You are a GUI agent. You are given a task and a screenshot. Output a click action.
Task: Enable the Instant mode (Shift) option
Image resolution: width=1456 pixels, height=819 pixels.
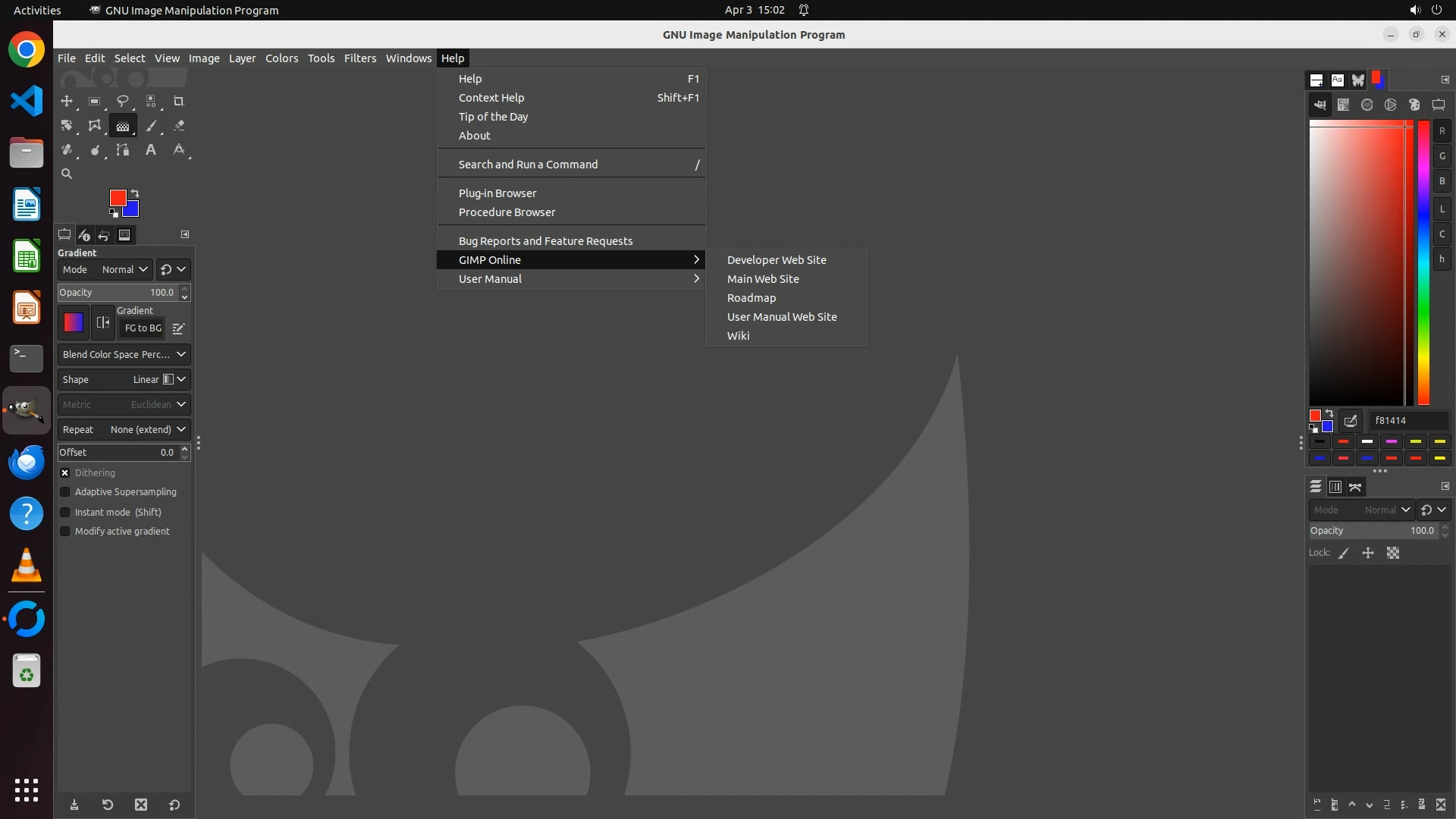click(x=65, y=512)
